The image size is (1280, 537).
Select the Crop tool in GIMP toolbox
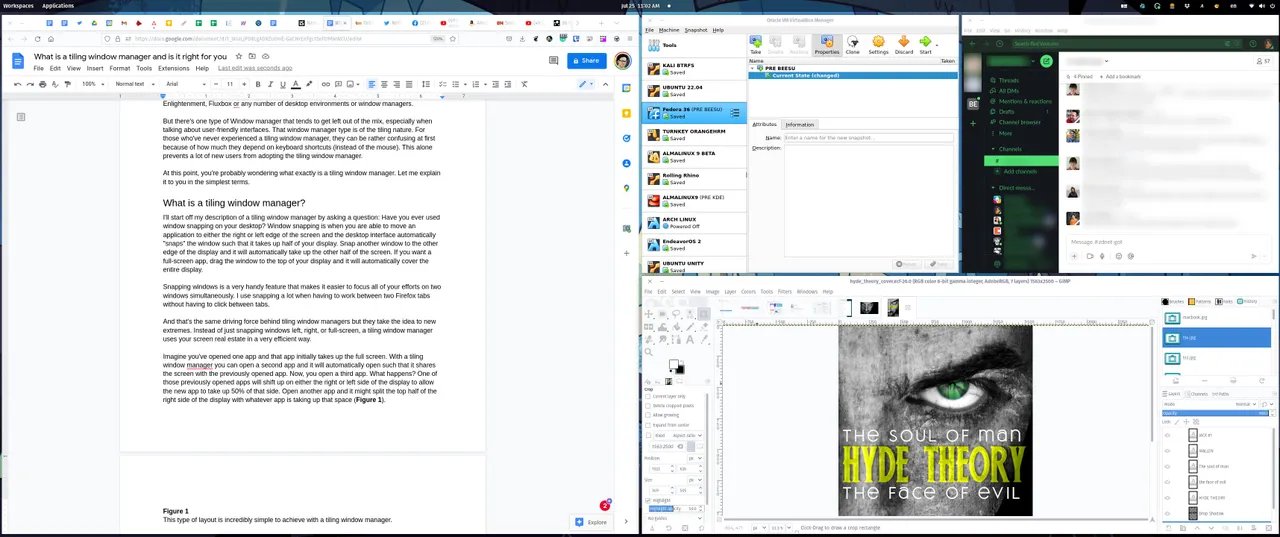(704, 313)
